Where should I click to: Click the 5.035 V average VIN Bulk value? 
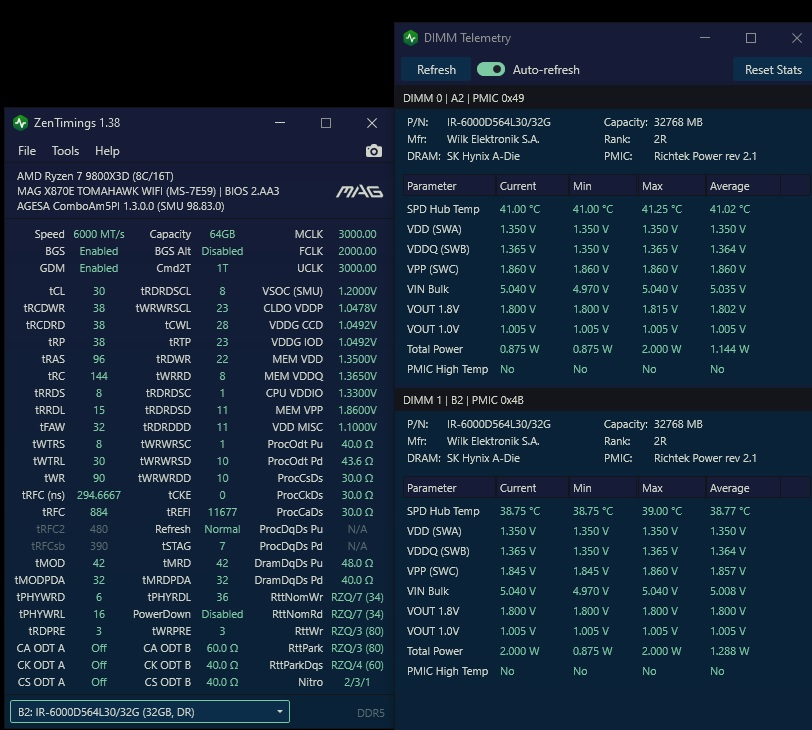click(x=728, y=289)
